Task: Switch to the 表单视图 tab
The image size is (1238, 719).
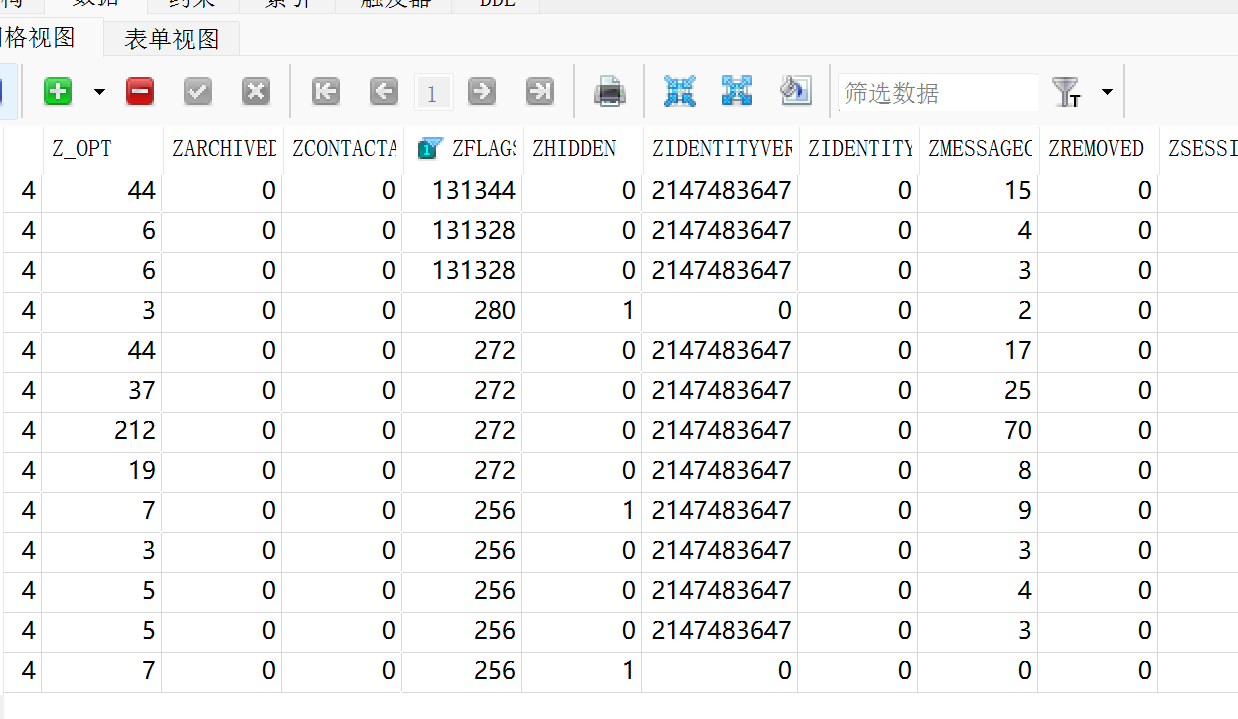Action: [172, 39]
